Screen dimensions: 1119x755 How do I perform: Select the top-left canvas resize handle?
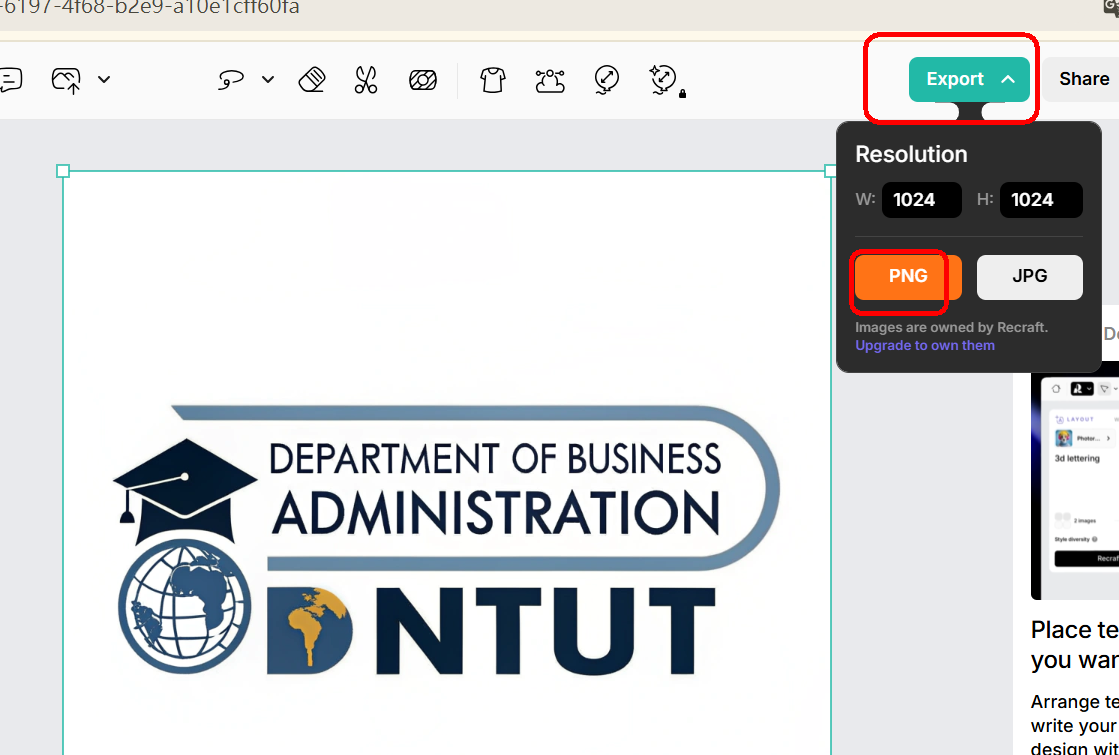[63, 171]
